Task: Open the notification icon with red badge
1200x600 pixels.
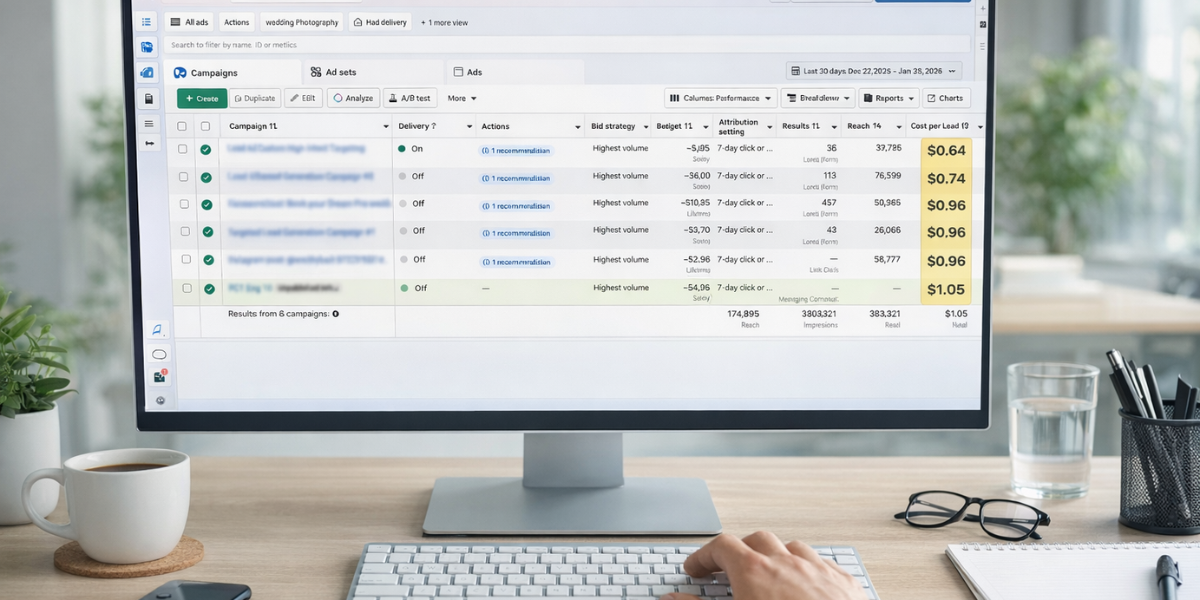Action: (x=160, y=376)
